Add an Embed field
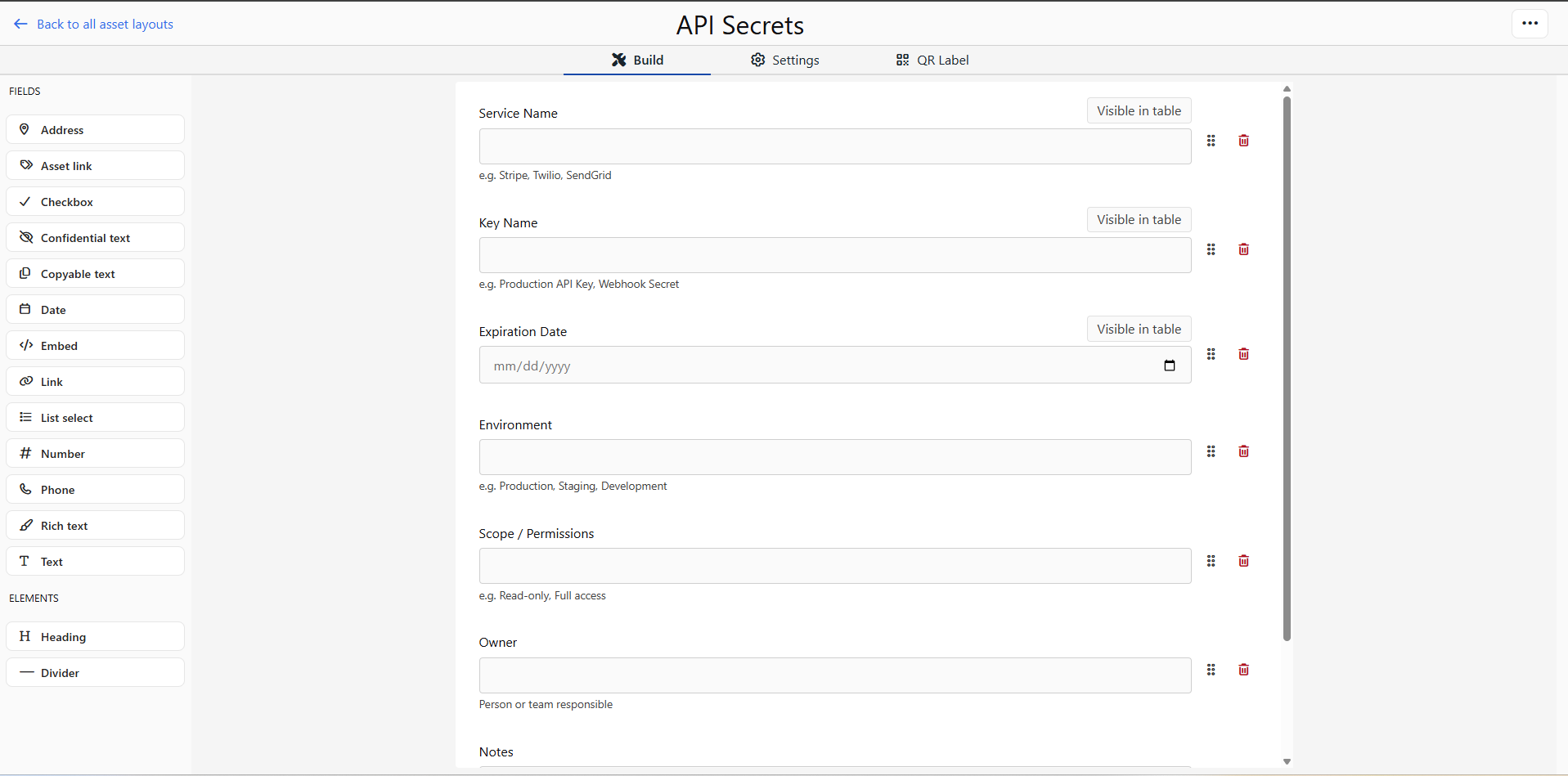 pyautogui.click(x=95, y=345)
